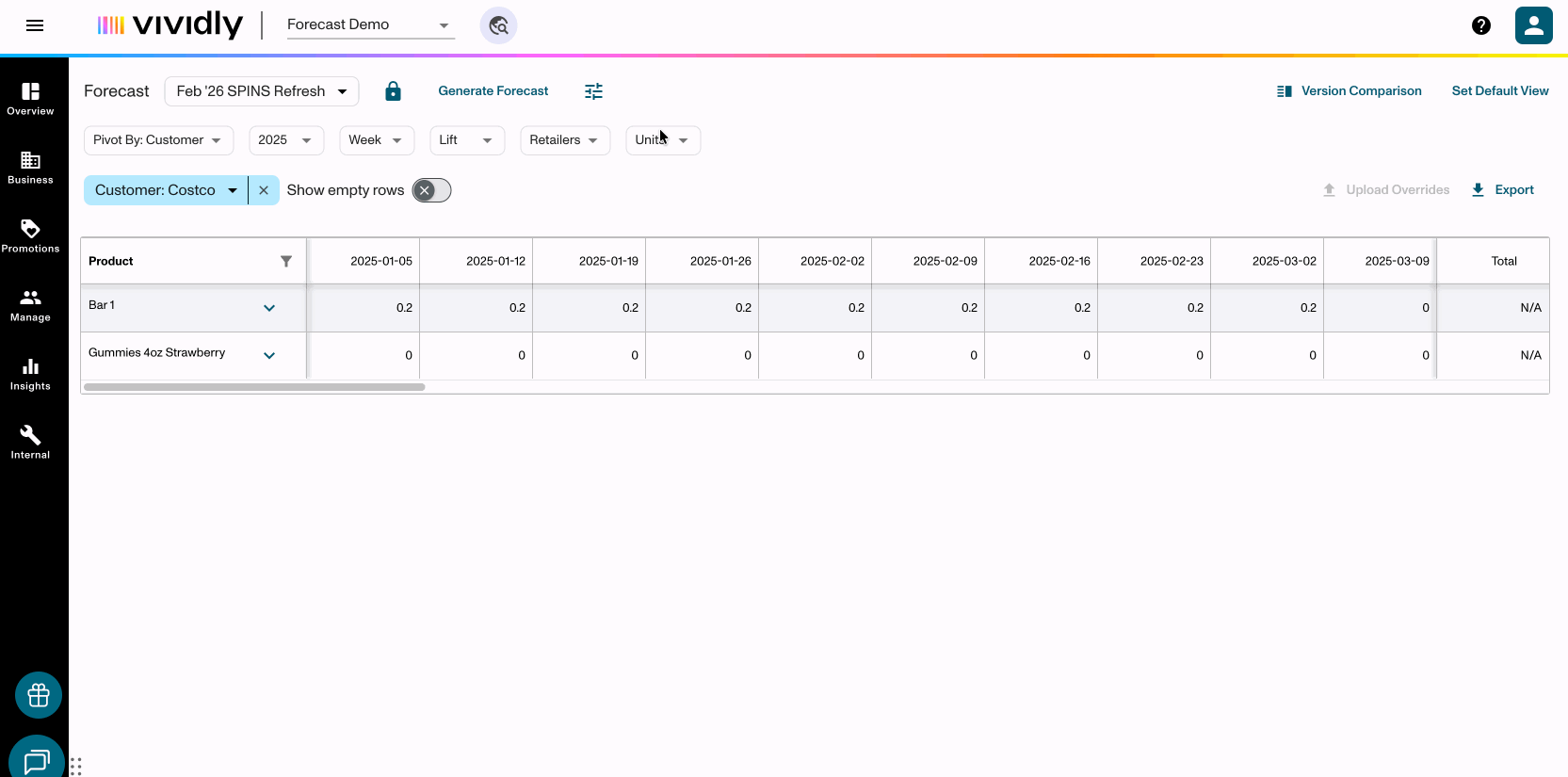Filter the Product column with funnel icon
Screen dimensions: 1568x777
pyautogui.click(x=286, y=261)
